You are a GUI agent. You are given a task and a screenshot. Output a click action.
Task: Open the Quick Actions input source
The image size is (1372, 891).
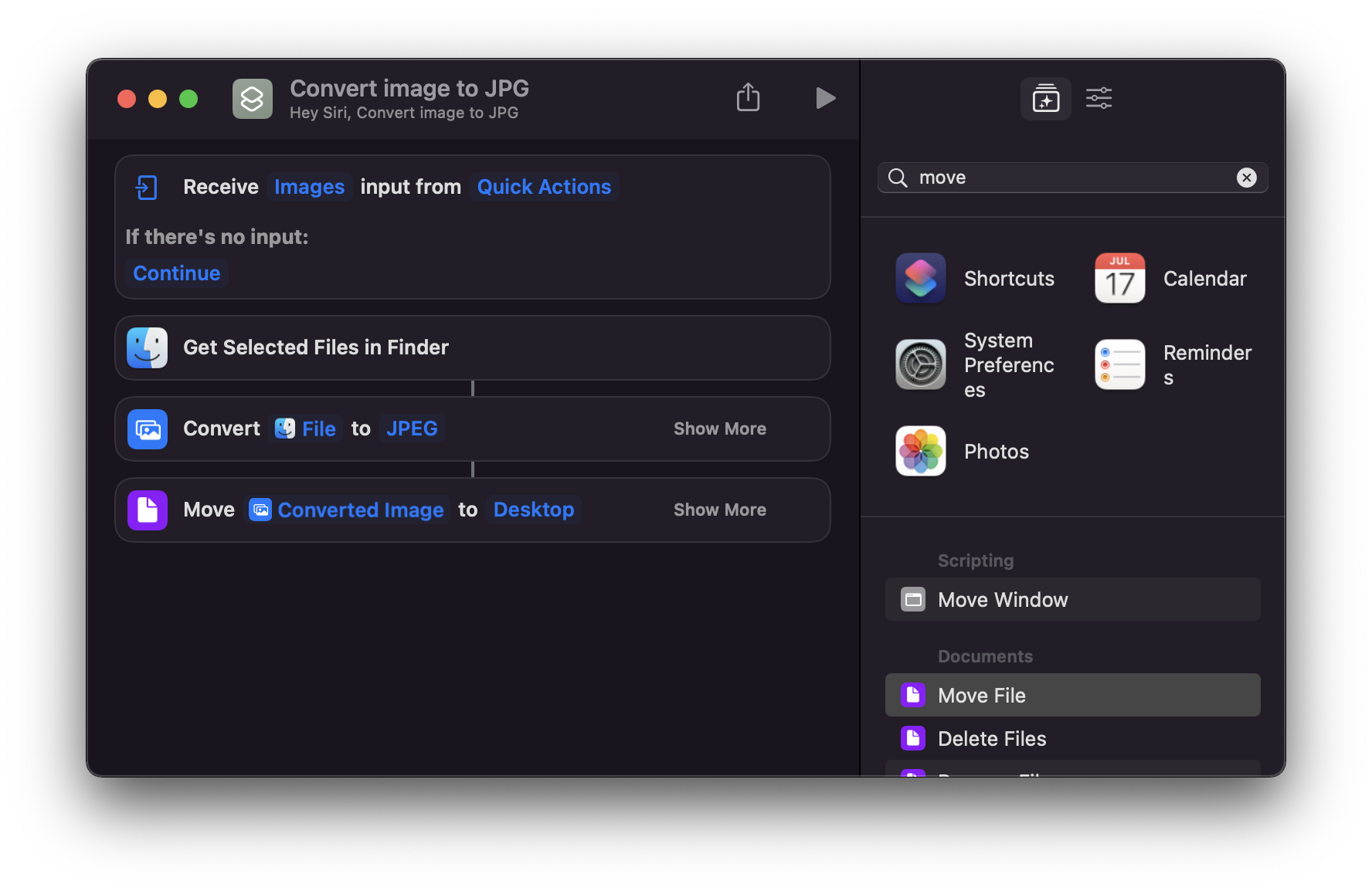coord(544,187)
